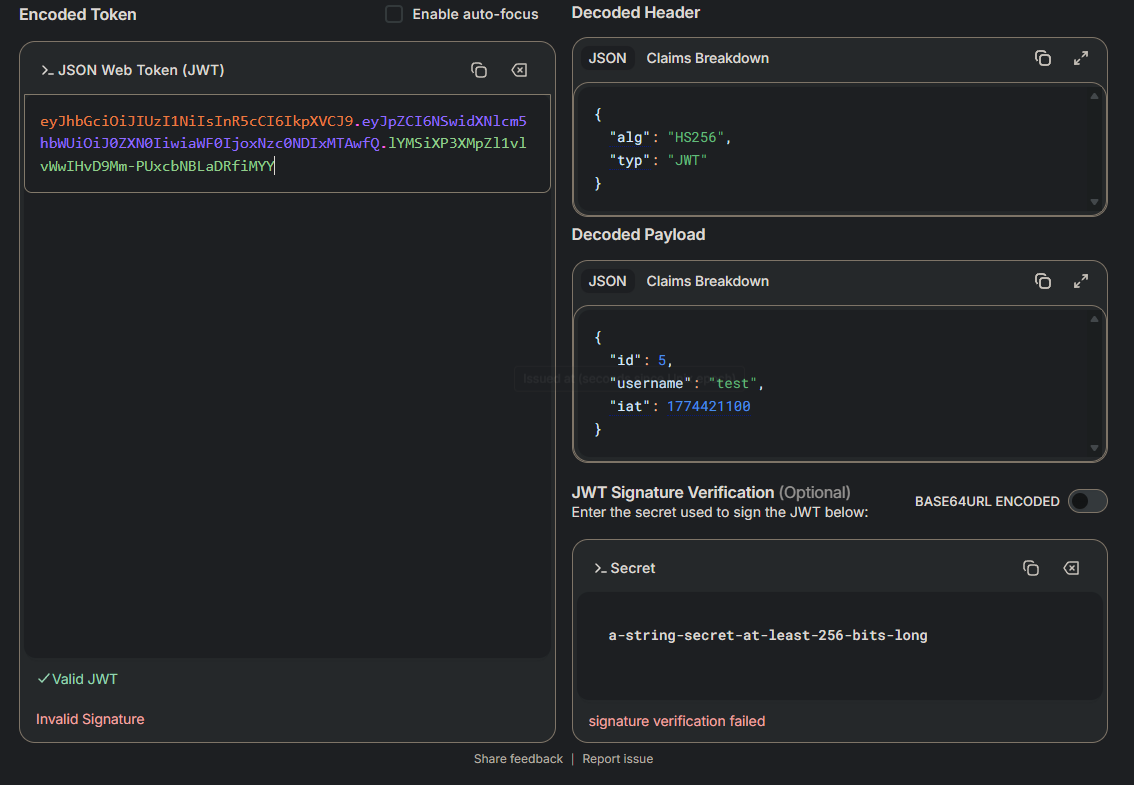Click the Share feedback link

click(x=518, y=759)
